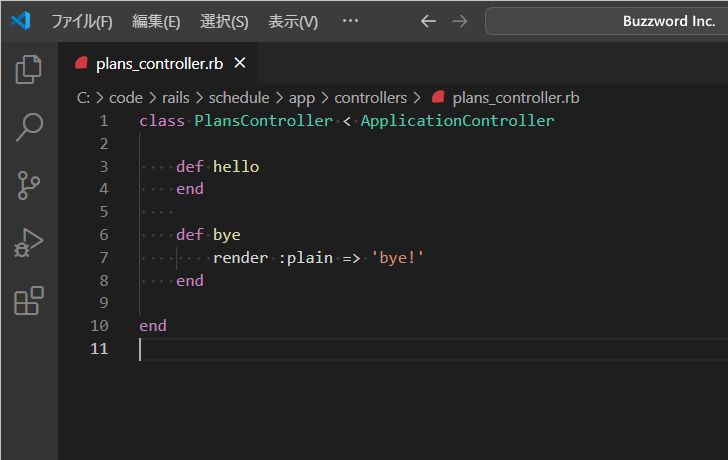Click the 'end' keyword on line 10
This screenshot has height=460, width=728.
pyautogui.click(x=153, y=326)
